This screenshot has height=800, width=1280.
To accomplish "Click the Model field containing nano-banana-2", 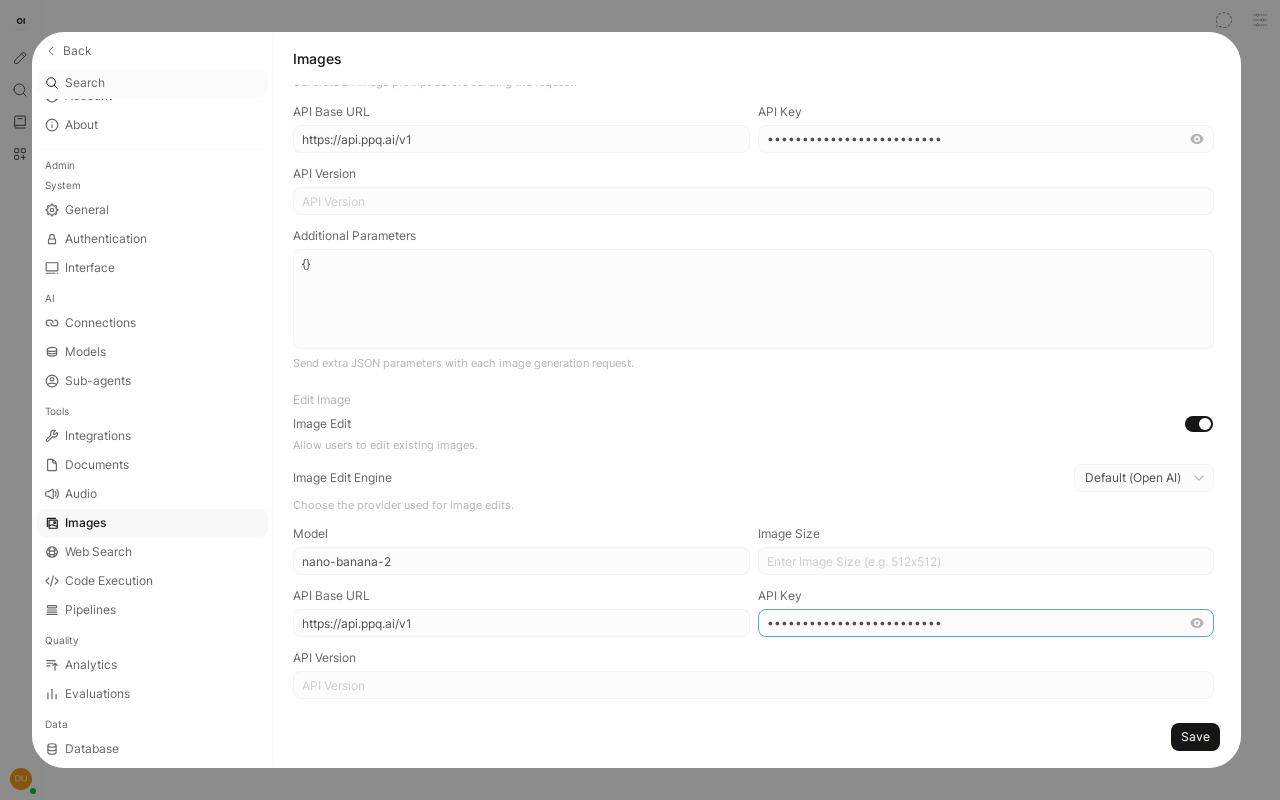I will pos(521,561).
